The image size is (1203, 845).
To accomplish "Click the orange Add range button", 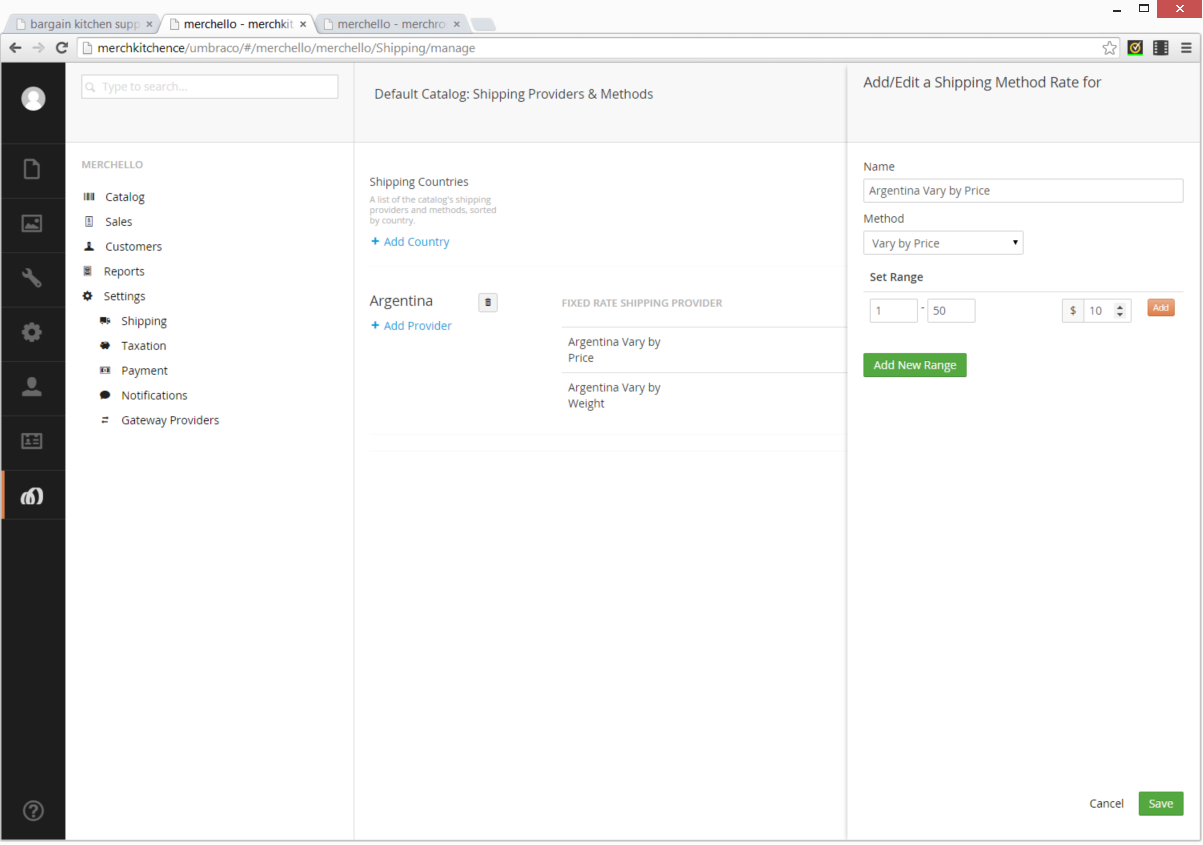I will tap(1161, 308).
